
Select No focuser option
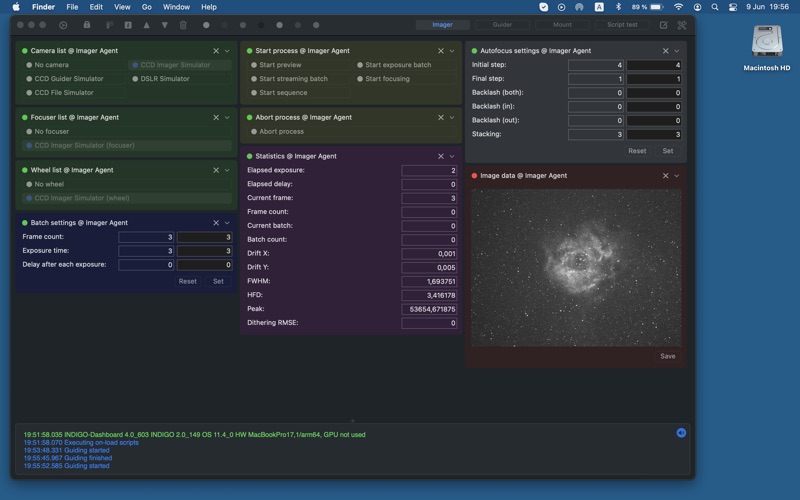pos(127,131)
